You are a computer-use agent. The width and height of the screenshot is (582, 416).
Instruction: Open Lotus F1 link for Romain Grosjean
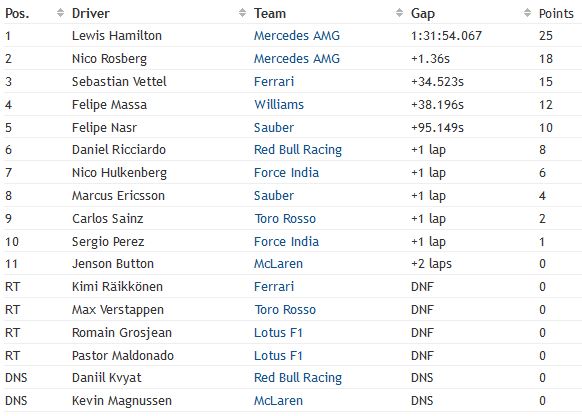point(278,333)
